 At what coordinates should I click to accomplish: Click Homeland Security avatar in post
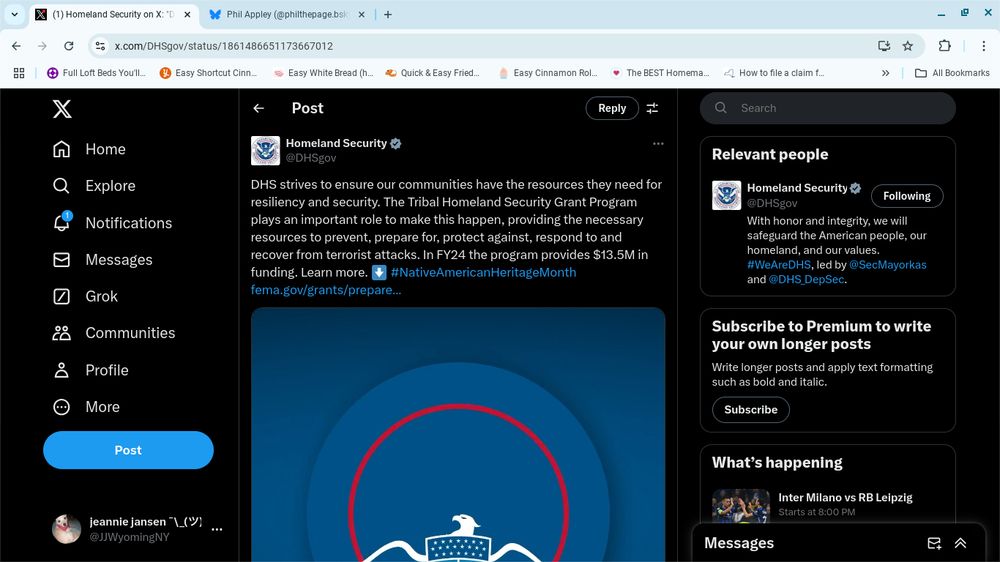pos(265,151)
